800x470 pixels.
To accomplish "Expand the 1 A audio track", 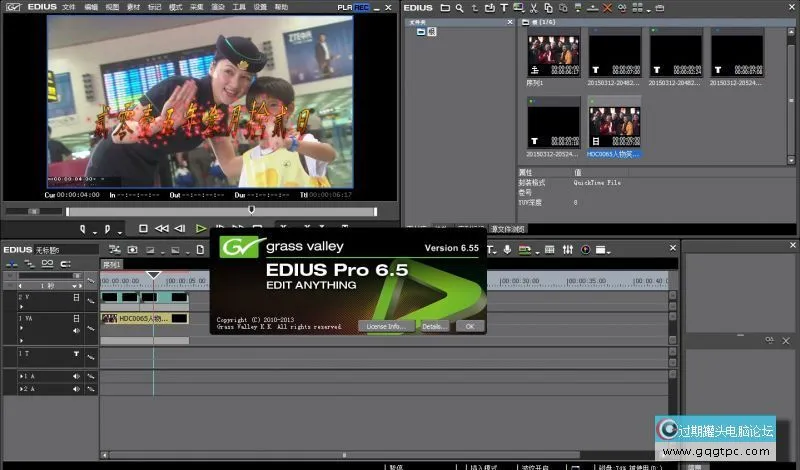I will click(21, 376).
